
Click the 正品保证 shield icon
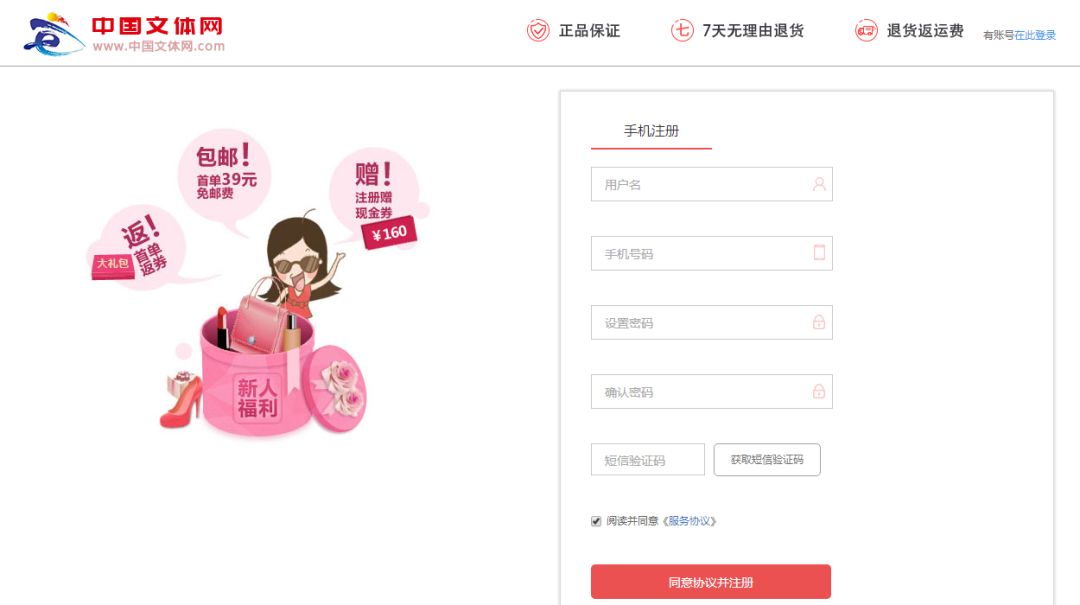pos(538,30)
